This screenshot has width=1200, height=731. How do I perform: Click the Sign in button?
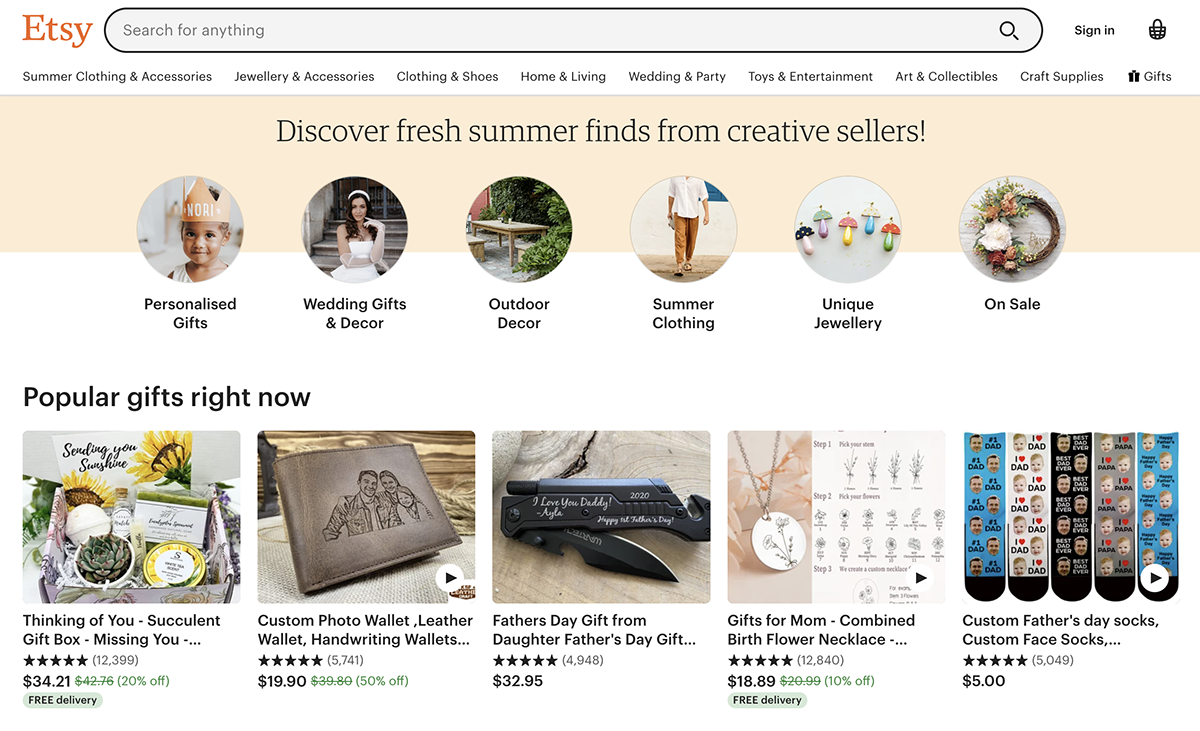click(x=1094, y=30)
